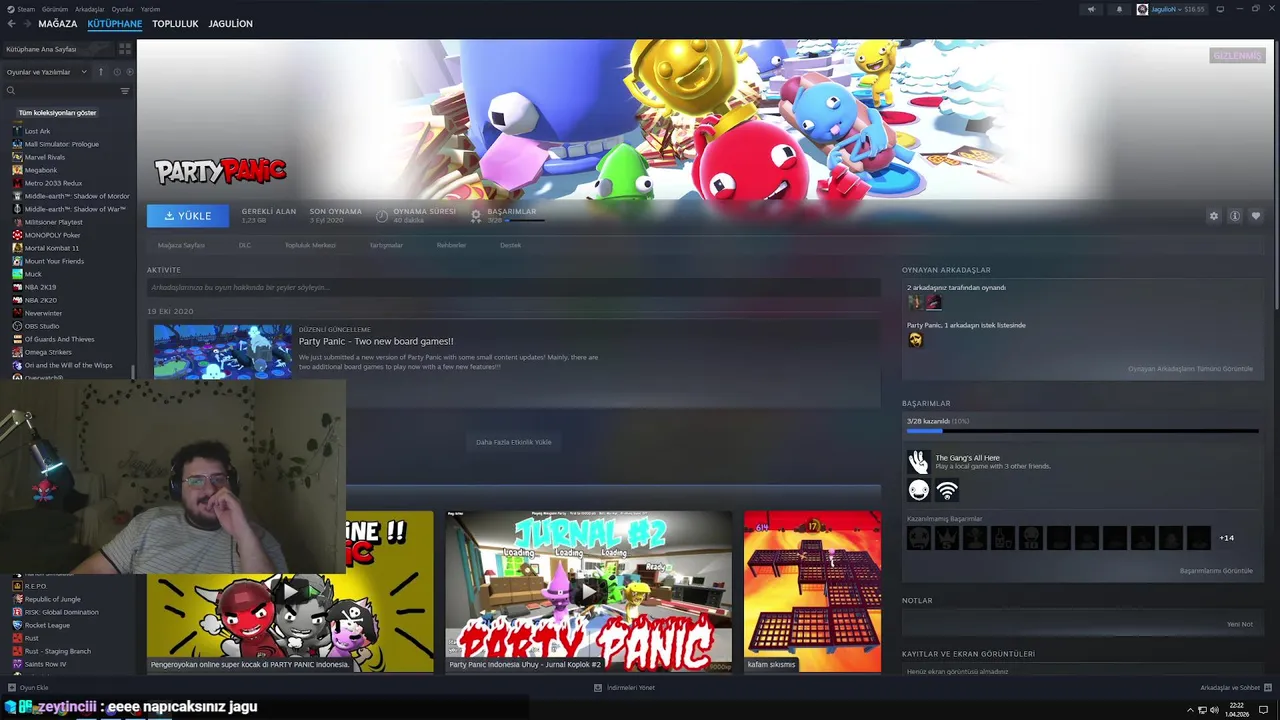This screenshot has width=1280, height=720.
Task: Open the kafam sıkısmıs screenshot thumbnail
Action: pos(812,591)
